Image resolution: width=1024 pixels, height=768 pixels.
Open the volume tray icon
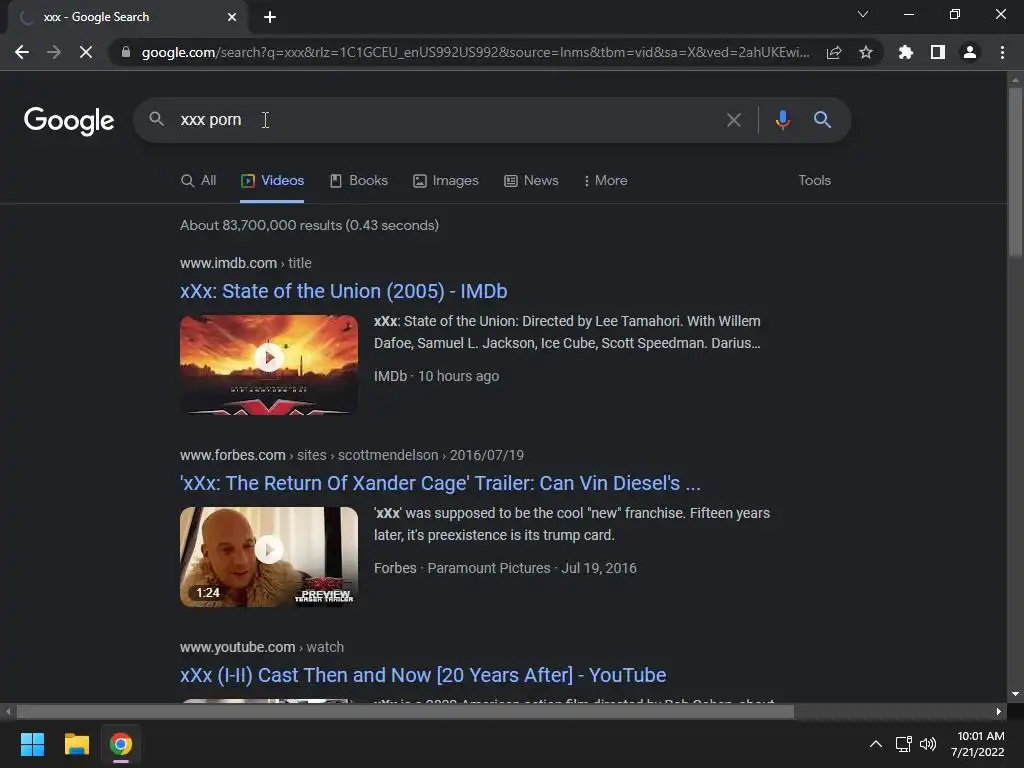[x=928, y=744]
